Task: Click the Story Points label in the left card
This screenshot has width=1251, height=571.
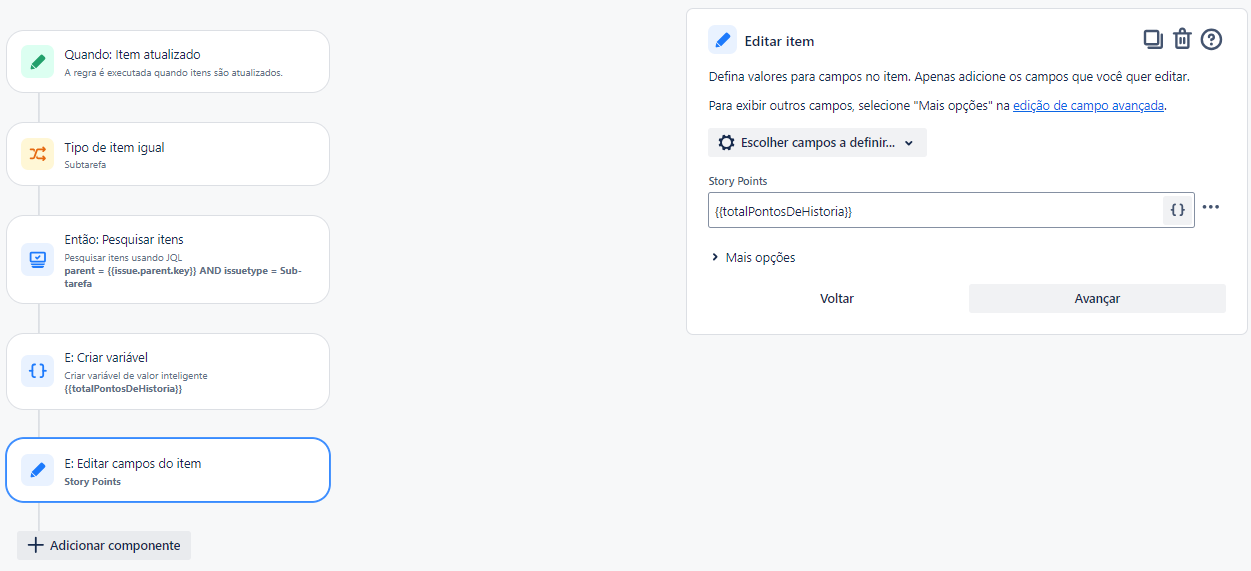Action: tap(92, 482)
